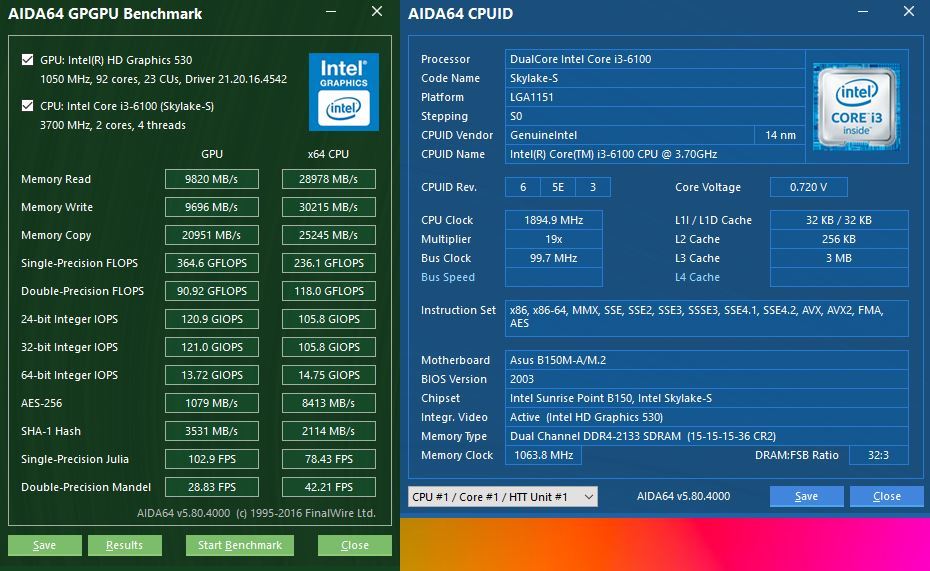The height and width of the screenshot is (571, 930).
Task: Open the Results button in GPGPU Benchmark
Action: 124,545
